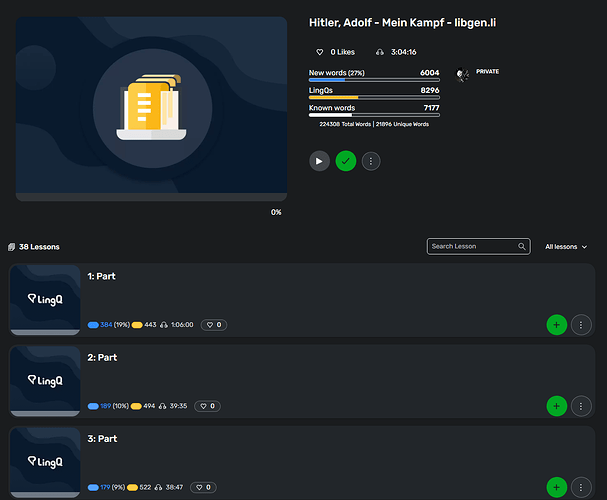Image resolution: width=607 pixels, height=500 pixels.
Task: Like lesson 1: Part heart button
Action: click(214, 325)
